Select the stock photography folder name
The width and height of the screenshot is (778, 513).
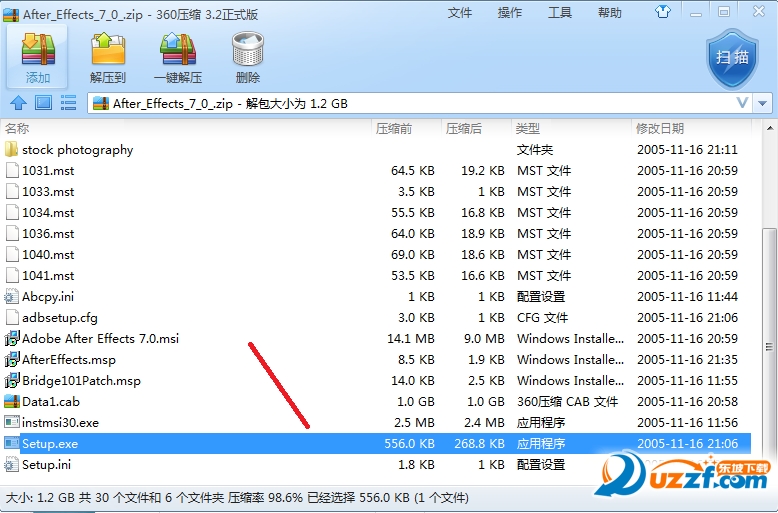tap(77, 150)
